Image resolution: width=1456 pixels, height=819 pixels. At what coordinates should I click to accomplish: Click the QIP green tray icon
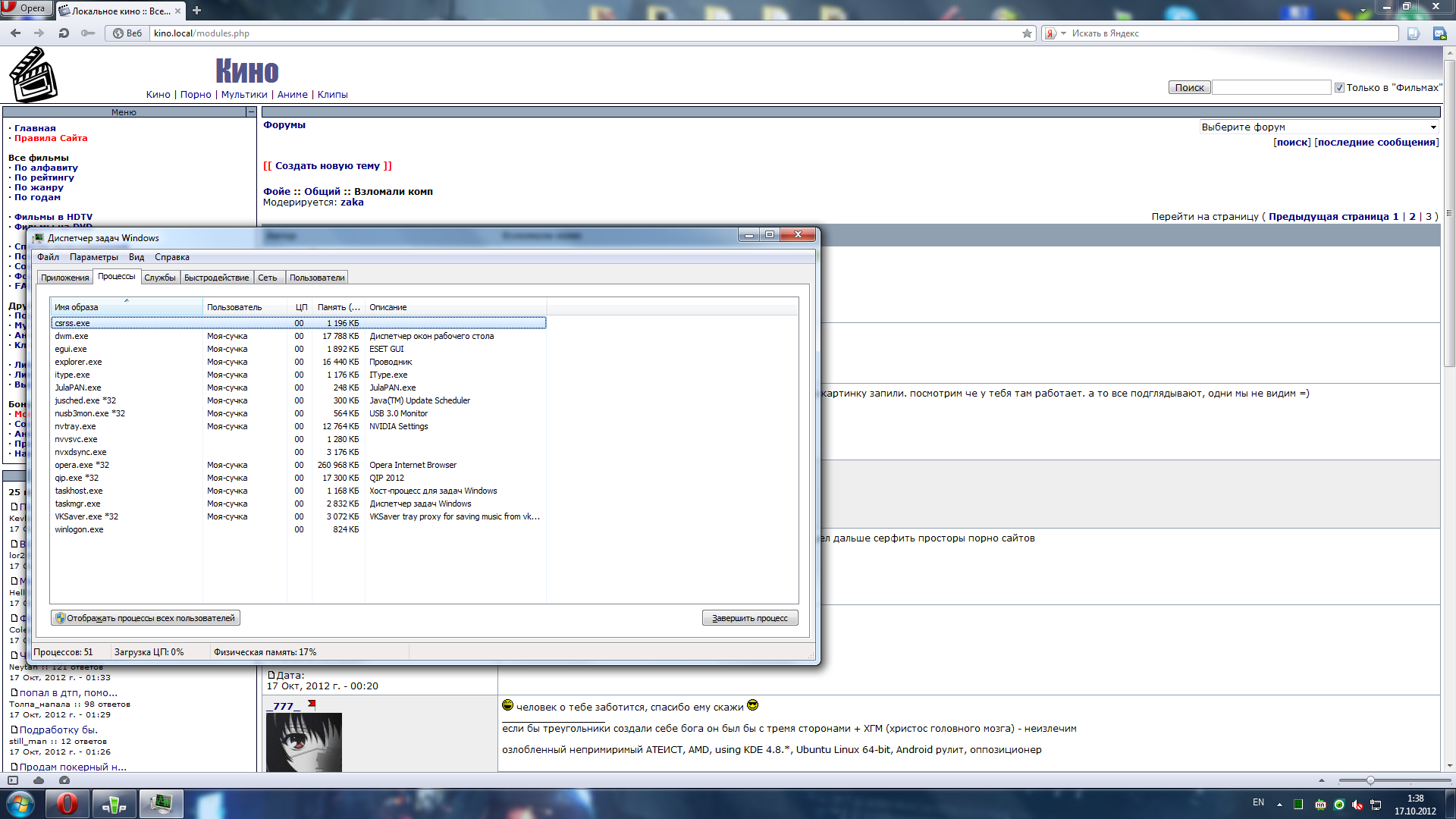tap(1339, 805)
